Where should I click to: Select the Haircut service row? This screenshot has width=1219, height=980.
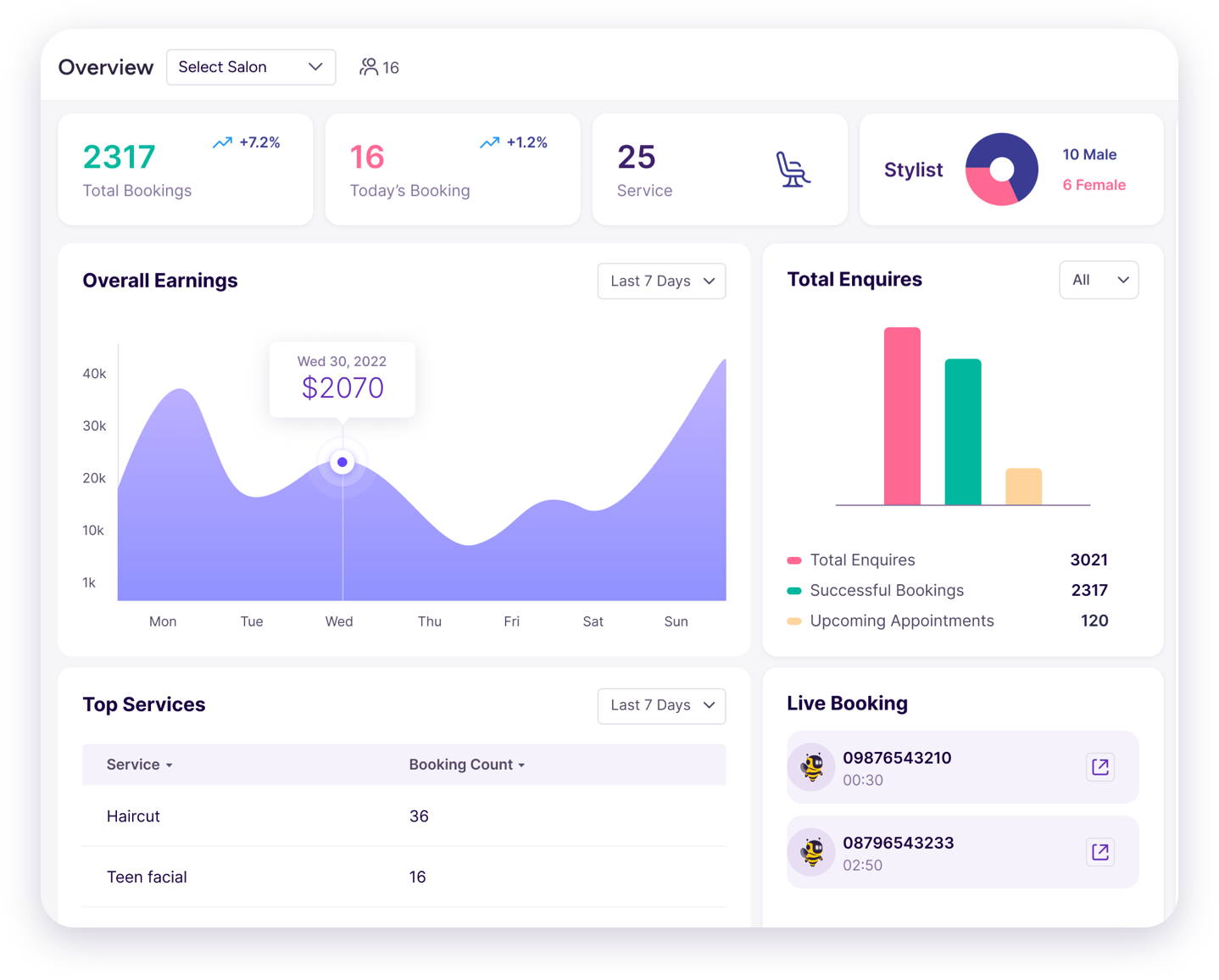[404, 816]
